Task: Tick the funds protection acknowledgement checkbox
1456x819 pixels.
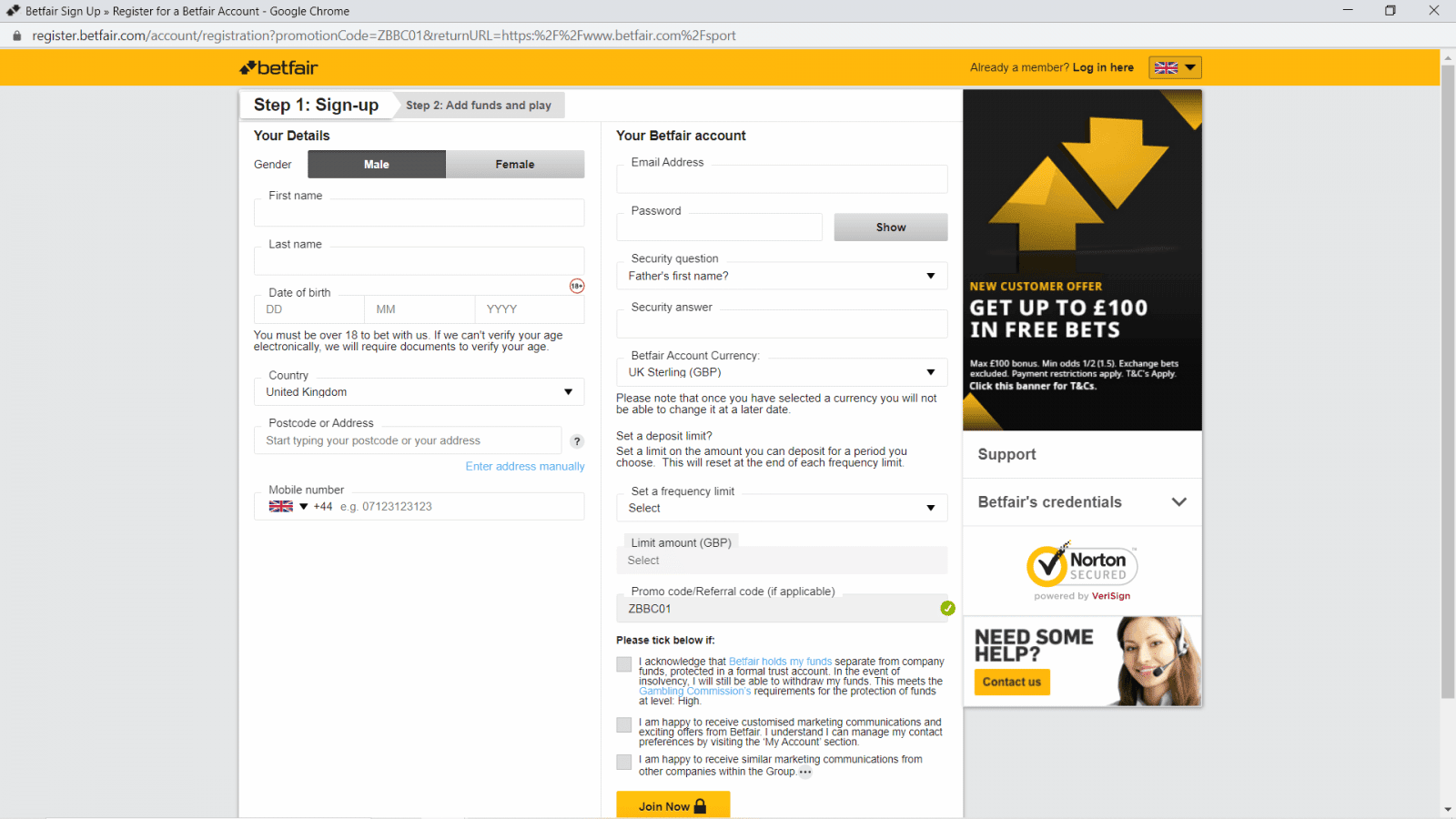Action: point(623,664)
